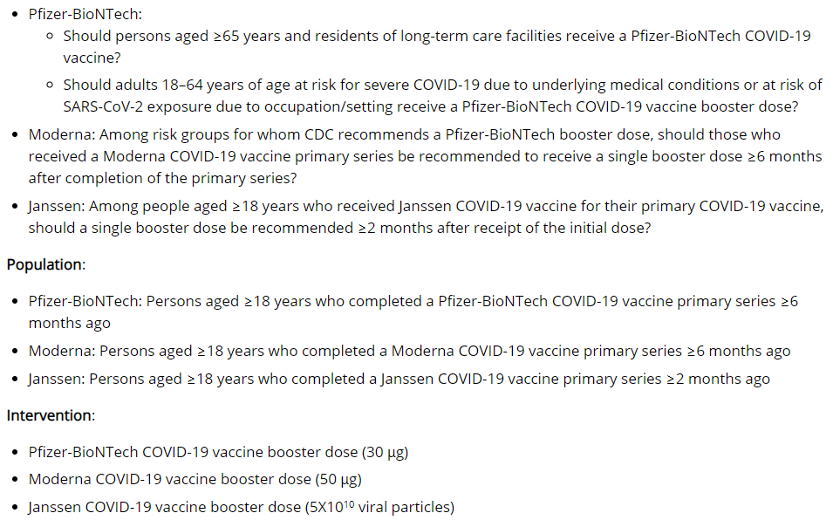Click the Janssen single booster dose question
The height and width of the screenshot is (520, 834).
(425, 216)
